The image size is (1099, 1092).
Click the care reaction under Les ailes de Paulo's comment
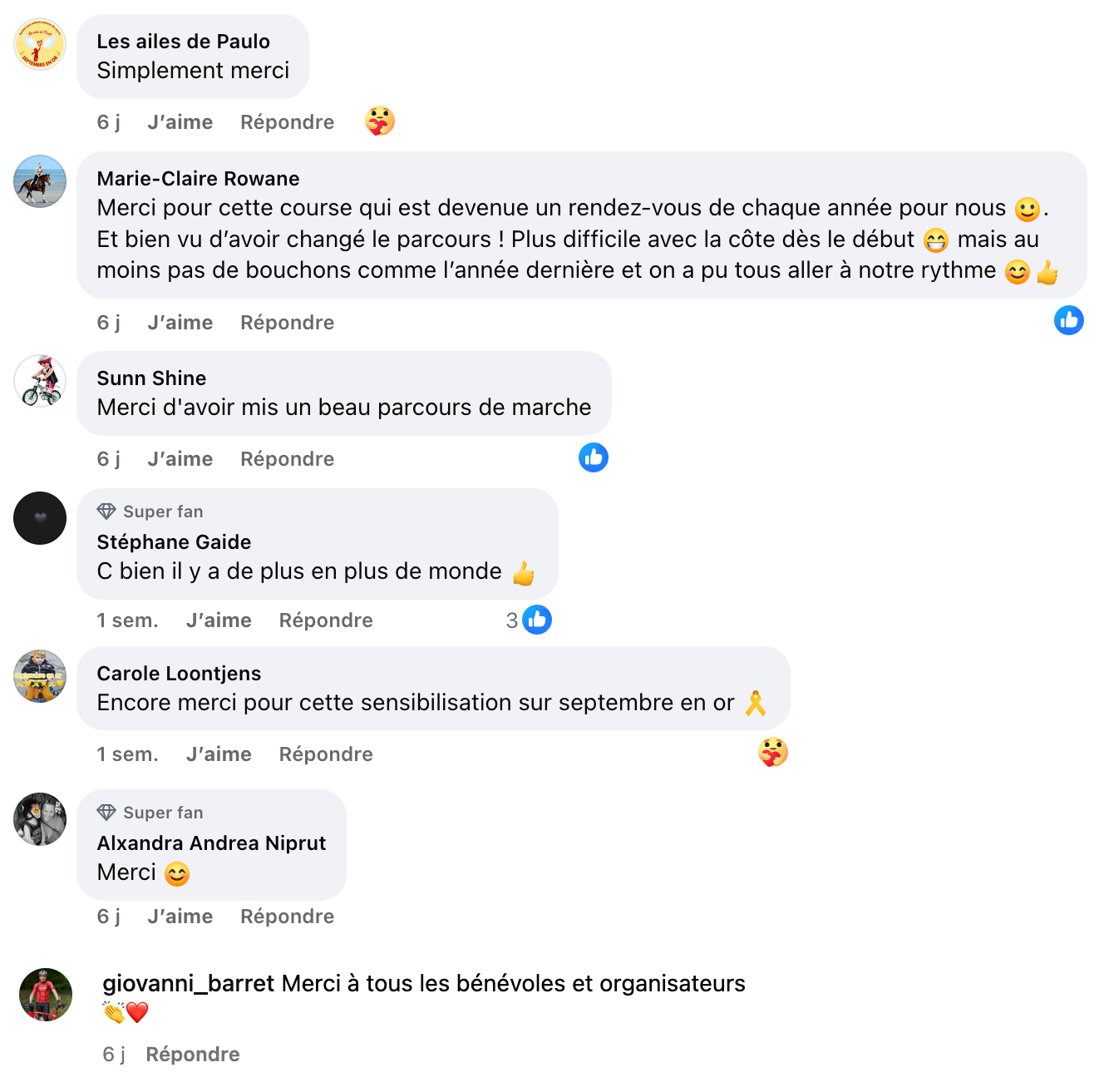[x=379, y=121]
